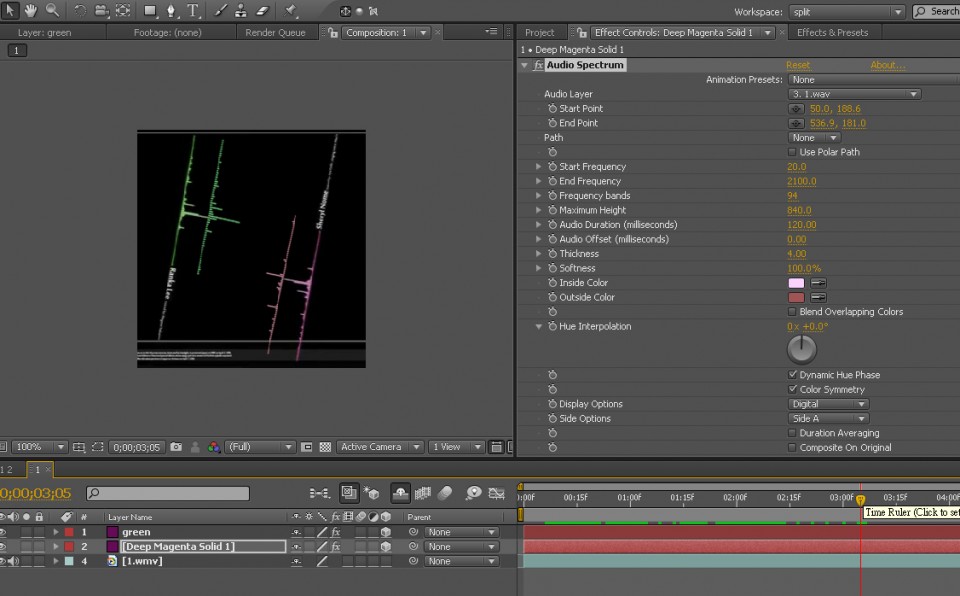960x596 pixels.
Task: Open the Effects & Presets tab
Action: 832,32
